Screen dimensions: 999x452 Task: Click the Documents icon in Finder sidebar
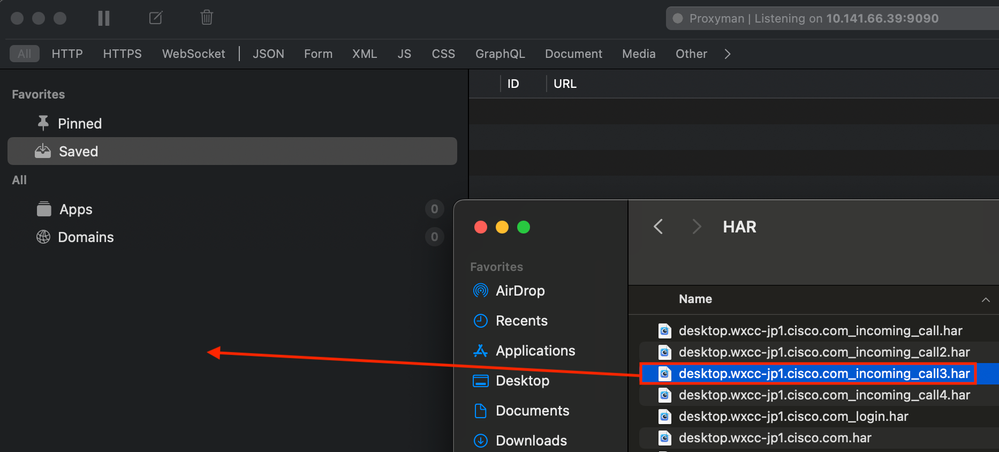(480, 411)
